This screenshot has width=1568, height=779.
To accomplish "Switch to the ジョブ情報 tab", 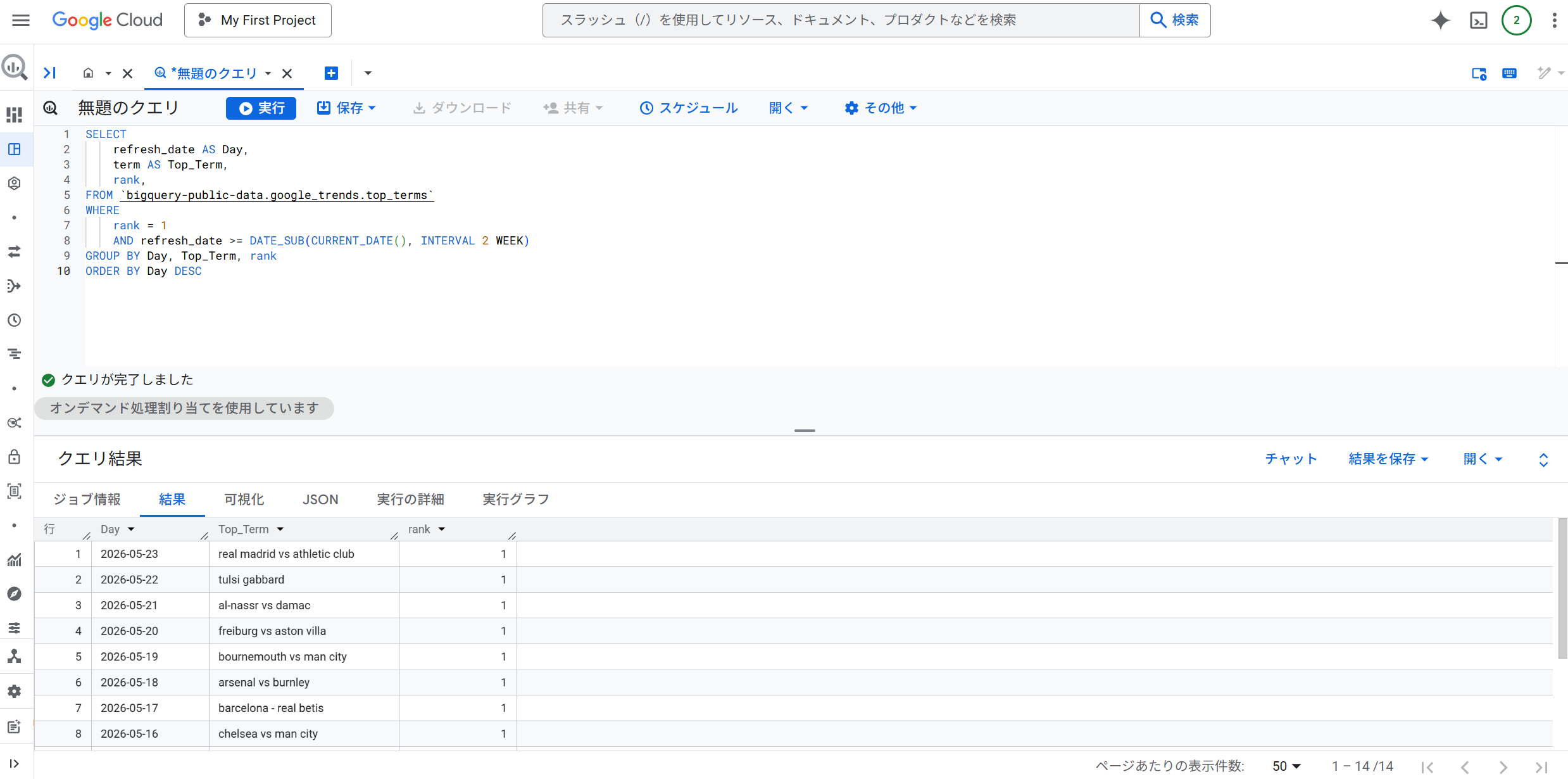I will pyautogui.click(x=87, y=500).
